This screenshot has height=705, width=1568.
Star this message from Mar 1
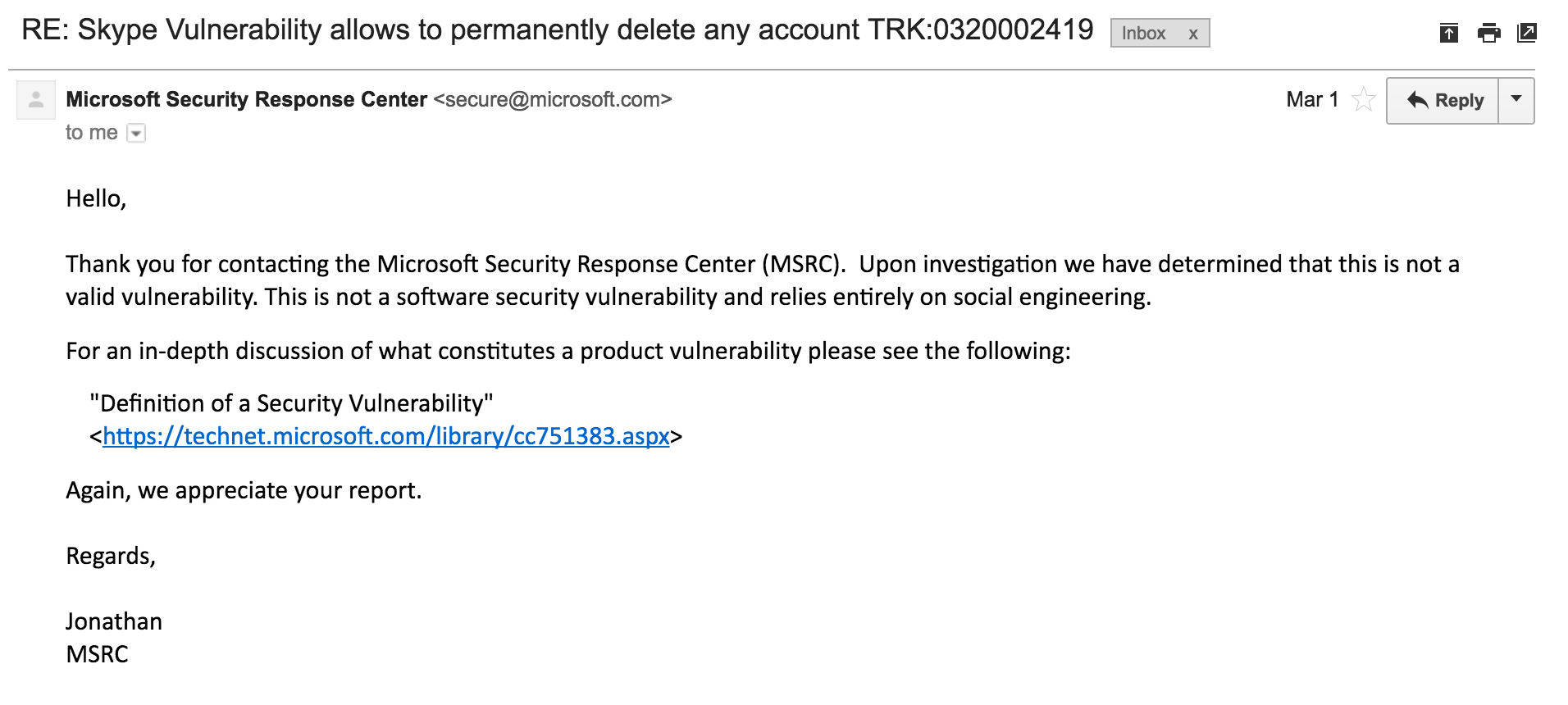(x=1363, y=100)
